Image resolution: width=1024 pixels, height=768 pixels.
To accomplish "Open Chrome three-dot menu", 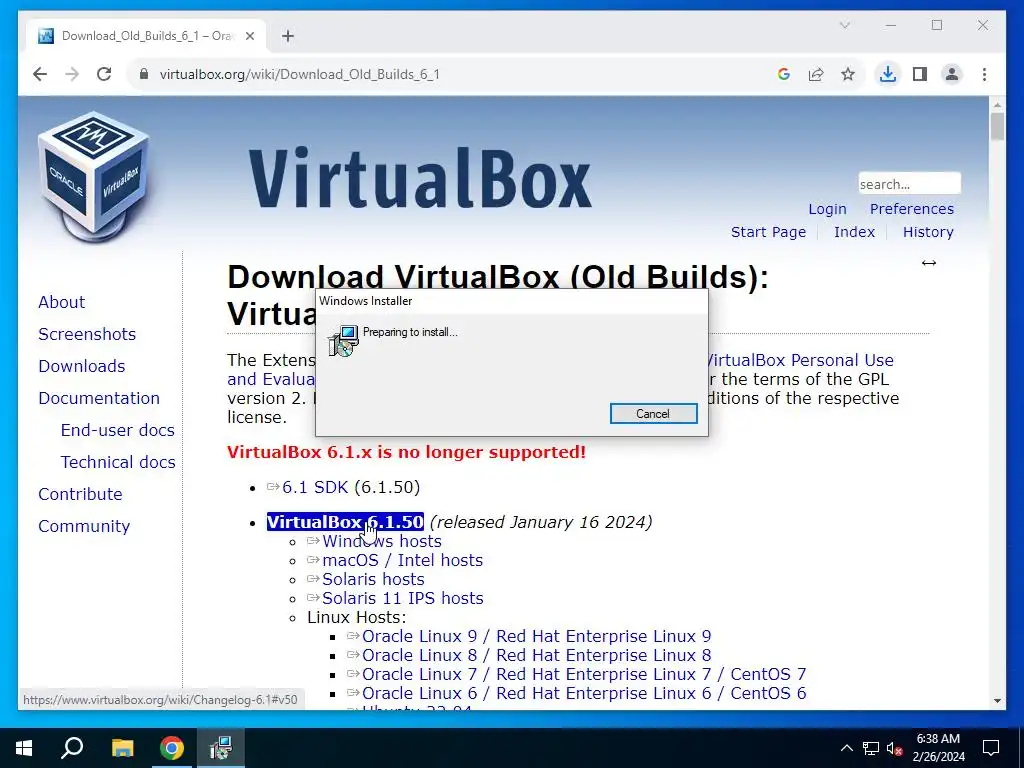I will pyautogui.click(x=984, y=74).
